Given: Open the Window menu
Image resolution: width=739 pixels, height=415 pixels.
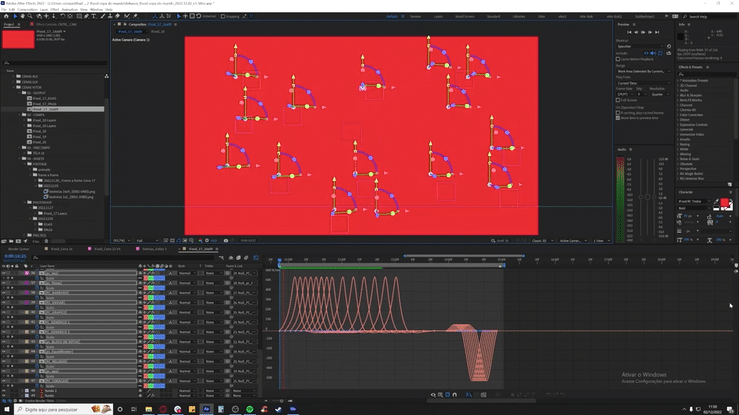Looking at the screenshot, I should pos(96,9).
